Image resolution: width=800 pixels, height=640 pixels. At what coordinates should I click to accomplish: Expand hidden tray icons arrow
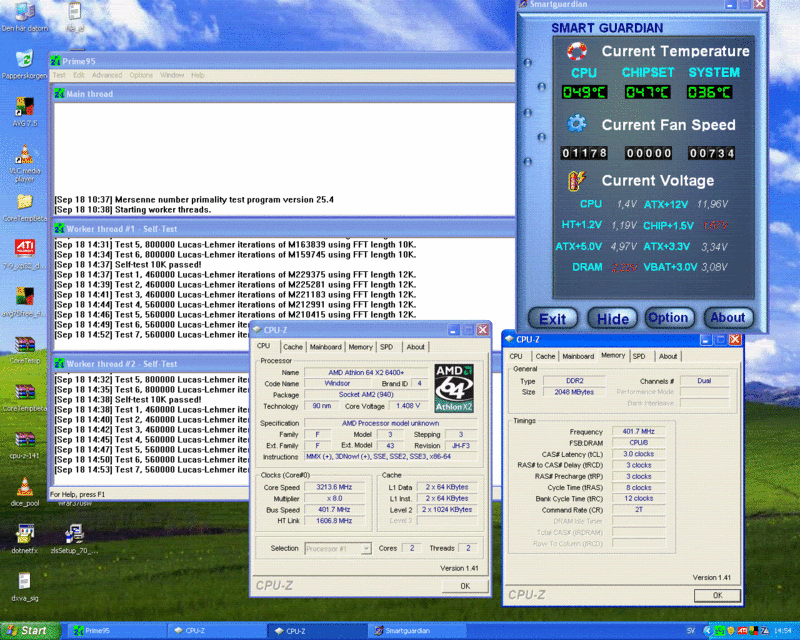click(707, 631)
